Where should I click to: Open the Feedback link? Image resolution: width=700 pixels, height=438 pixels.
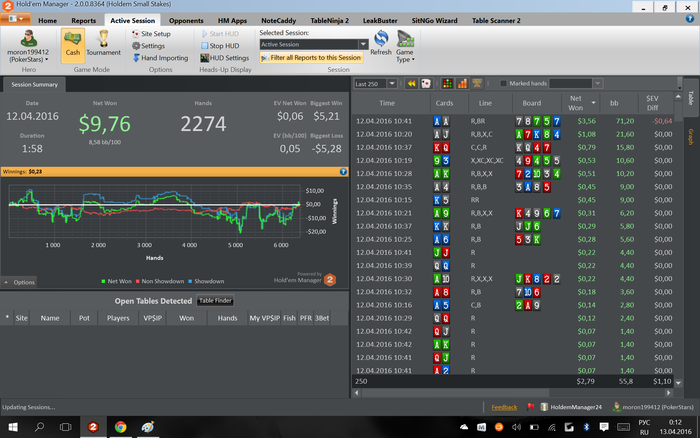pos(504,407)
